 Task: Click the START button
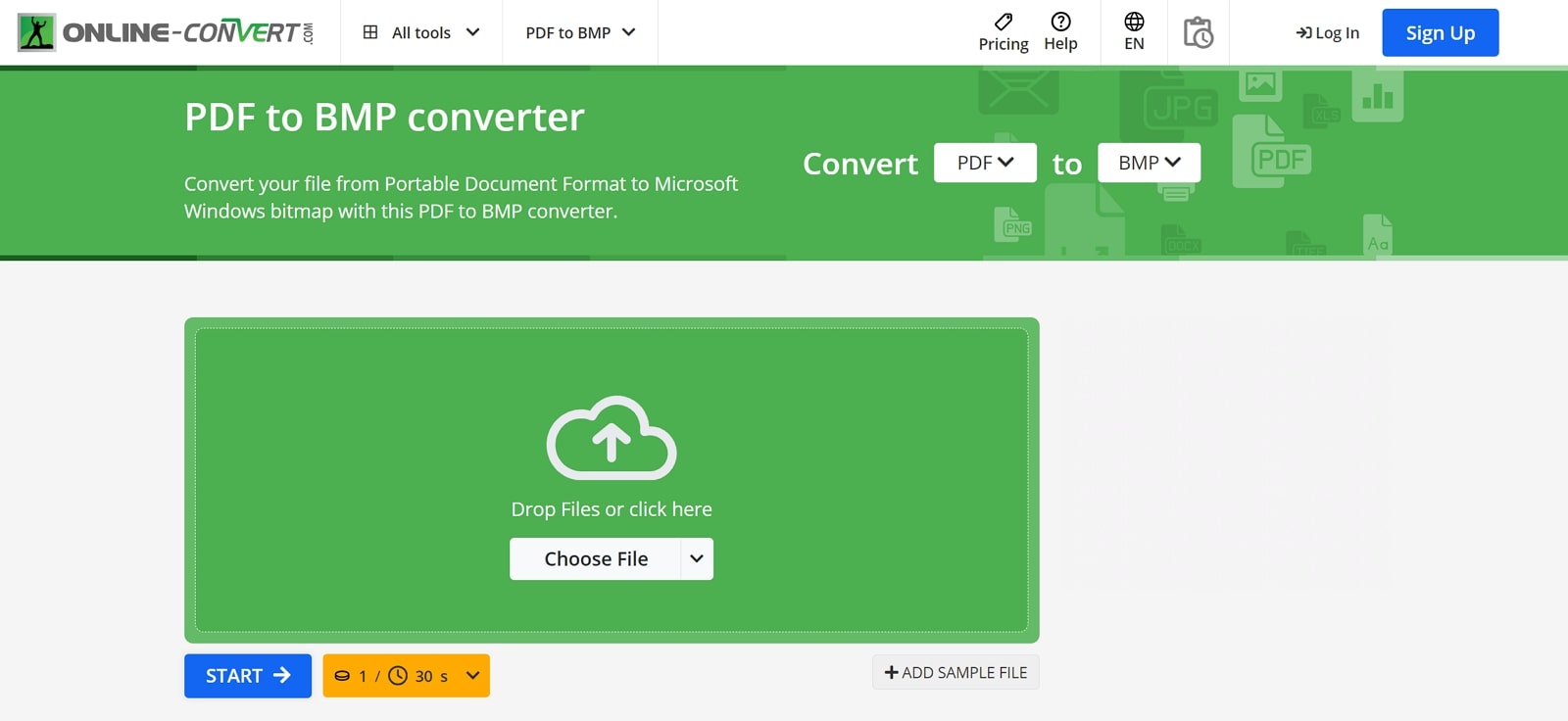click(248, 676)
